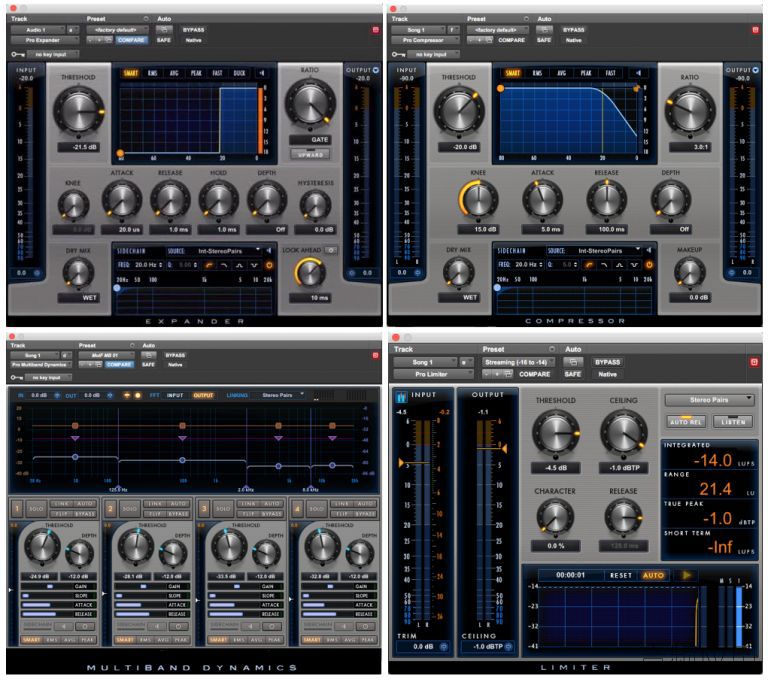Click the Trim link icon in Limiter
768x682 pixels.
(444, 647)
